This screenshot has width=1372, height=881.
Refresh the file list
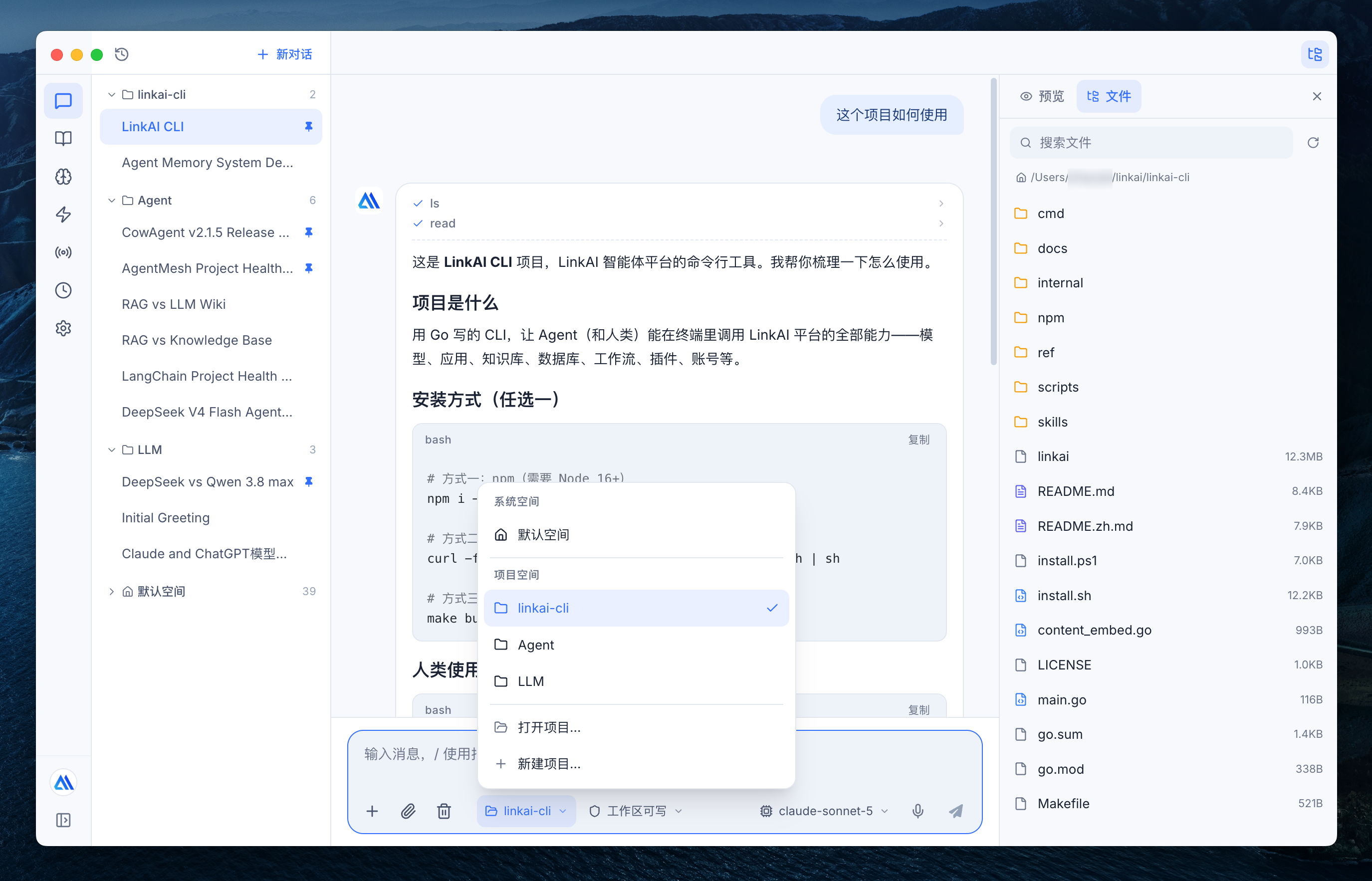[1313, 143]
